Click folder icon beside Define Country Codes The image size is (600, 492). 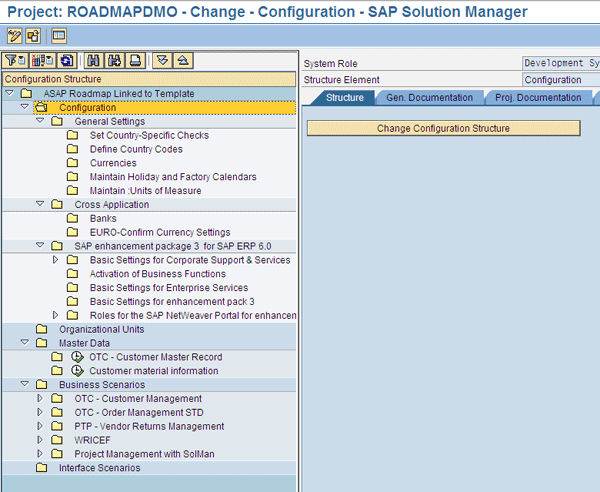[x=72, y=149]
